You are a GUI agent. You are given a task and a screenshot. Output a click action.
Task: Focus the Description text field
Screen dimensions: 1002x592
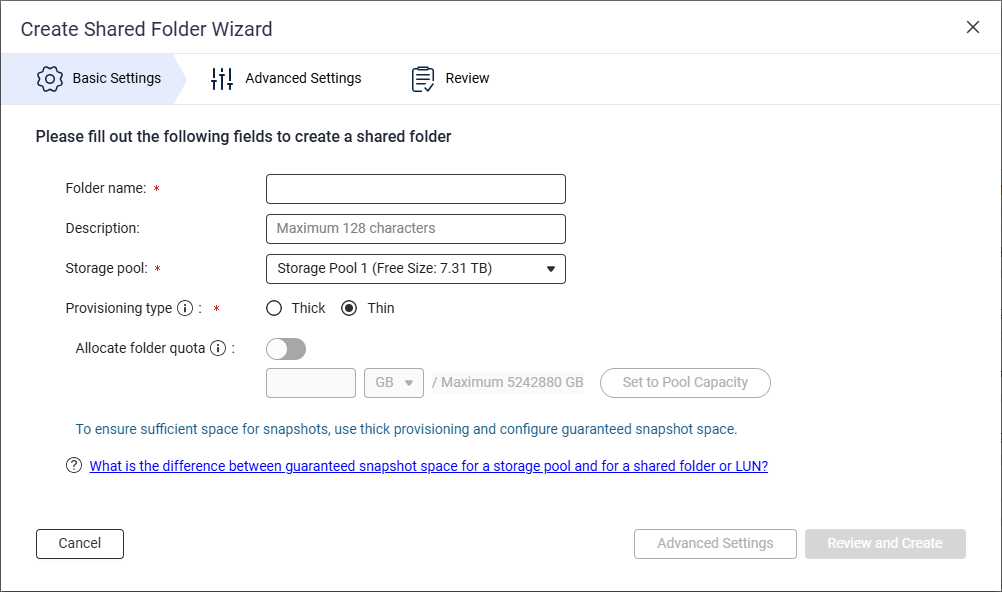point(415,229)
